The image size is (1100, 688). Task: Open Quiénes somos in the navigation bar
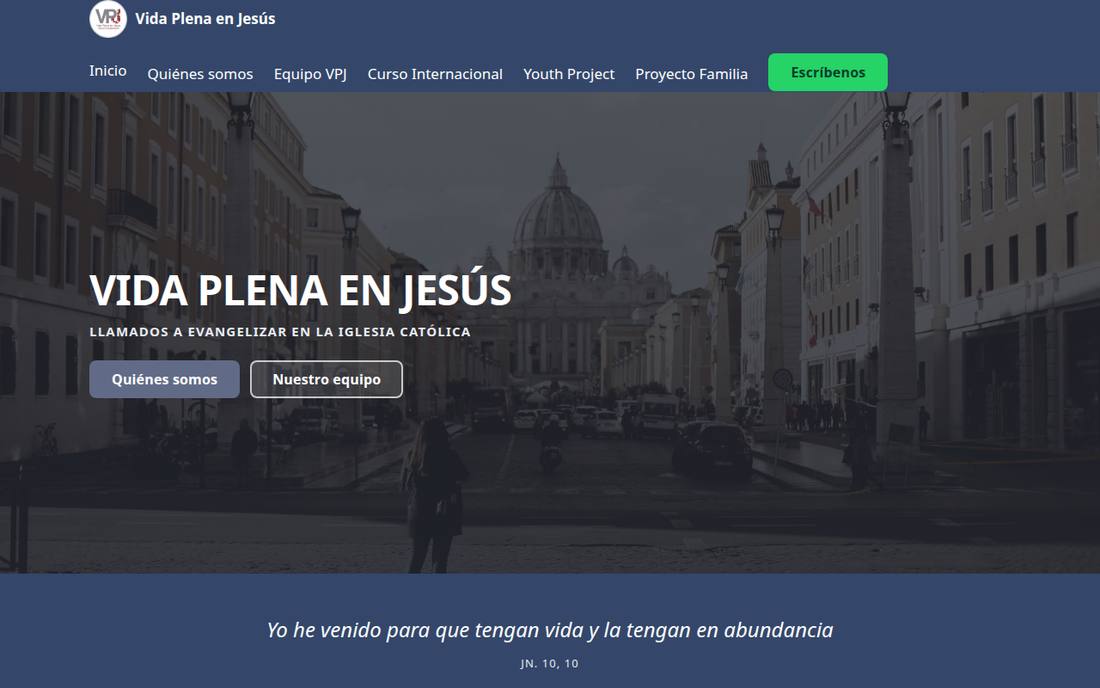click(200, 74)
